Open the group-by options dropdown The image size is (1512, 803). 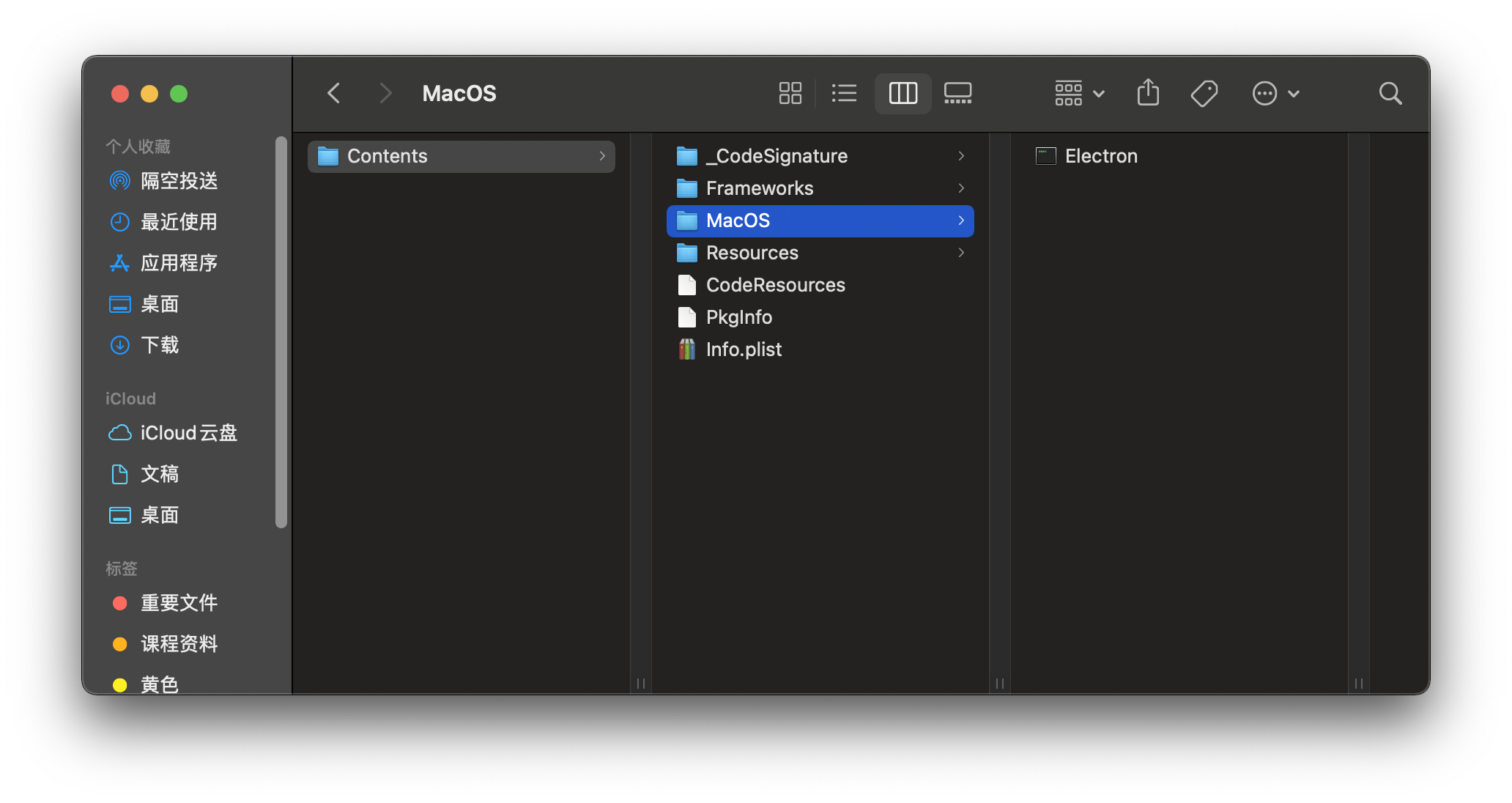[1079, 94]
